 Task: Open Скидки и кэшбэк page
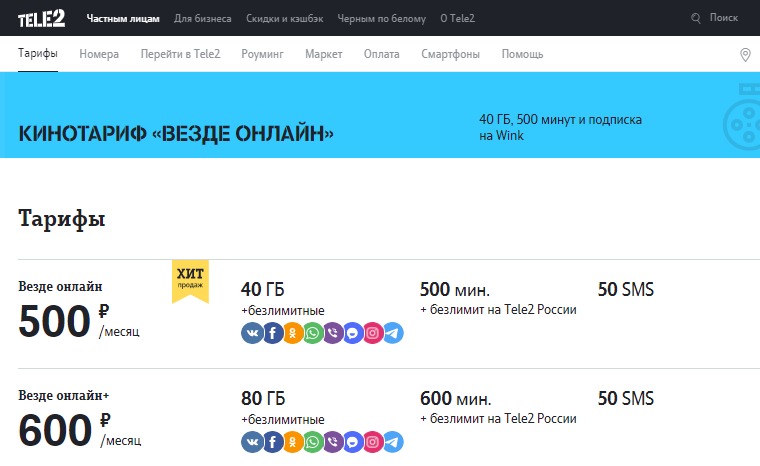point(285,18)
